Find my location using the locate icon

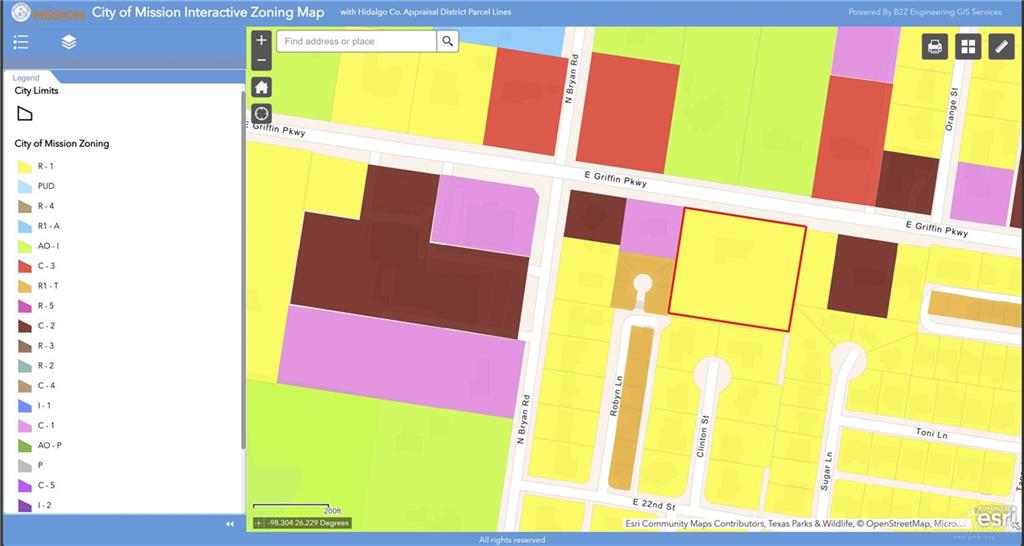[x=261, y=114]
